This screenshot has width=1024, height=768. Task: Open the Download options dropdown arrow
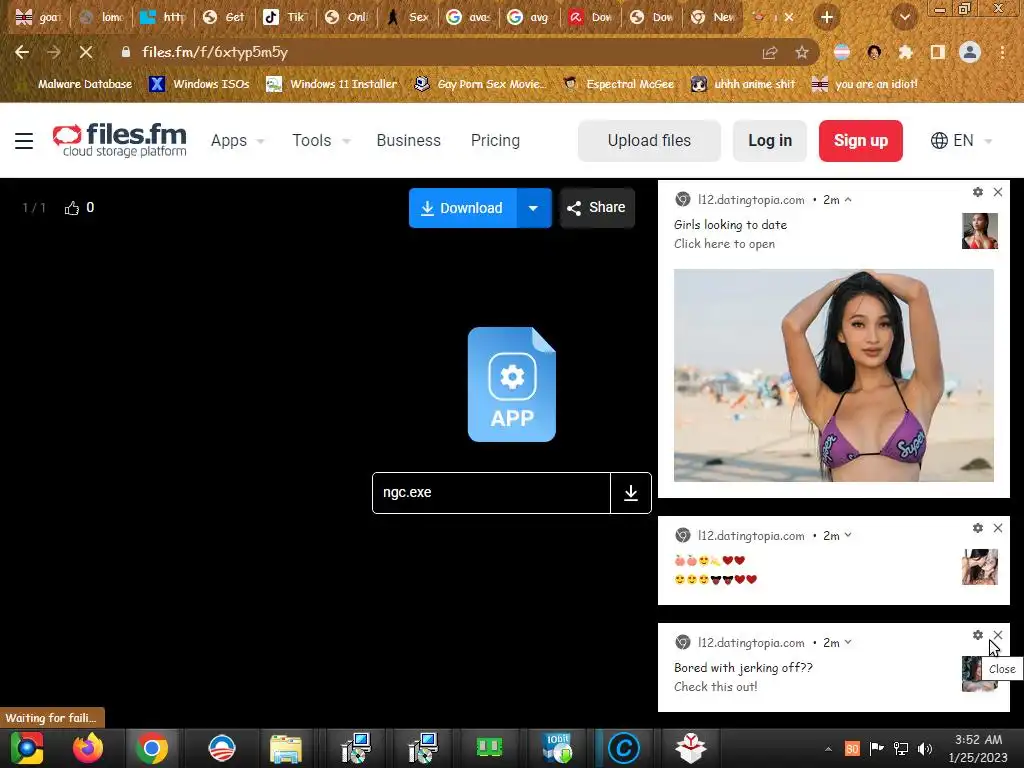[534, 208]
